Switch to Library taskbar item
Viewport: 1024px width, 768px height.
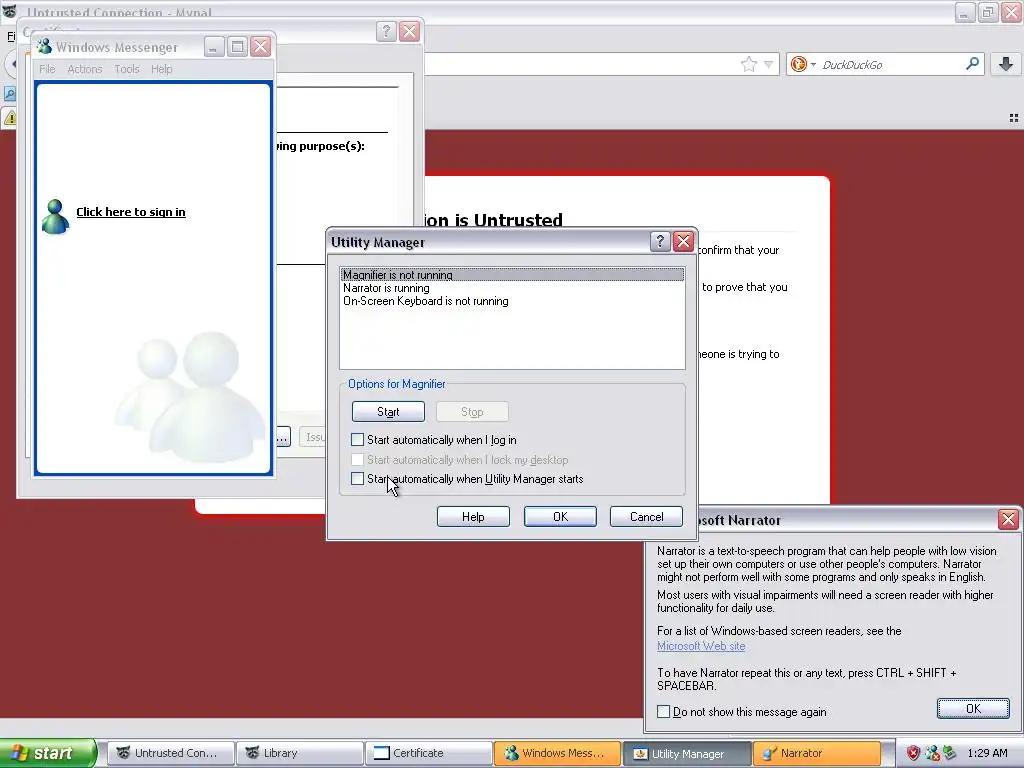(299, 753)
